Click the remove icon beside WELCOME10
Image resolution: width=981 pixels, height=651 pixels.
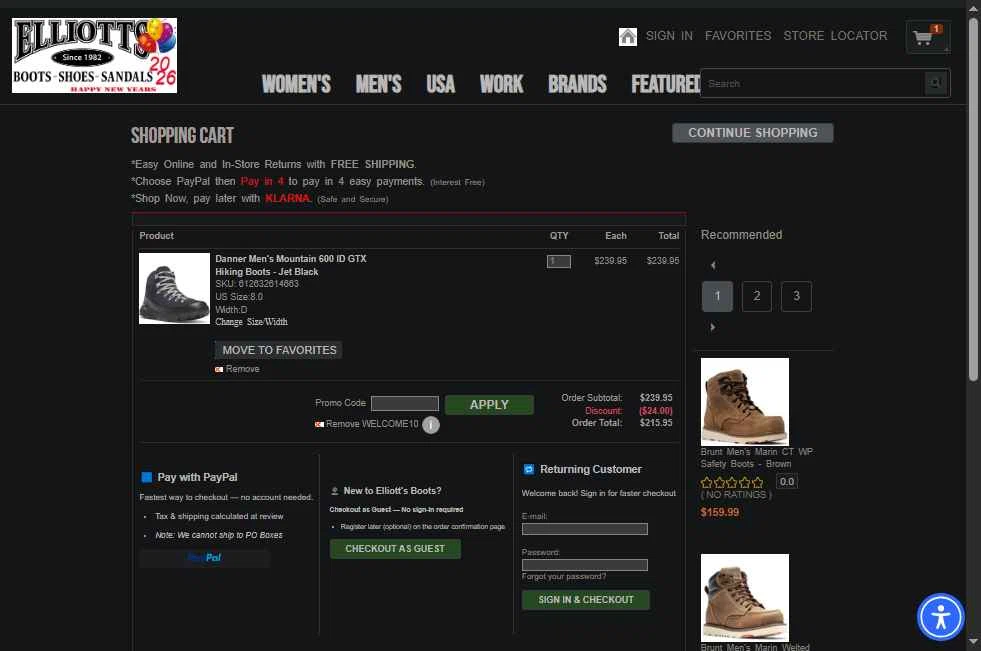[319, 424]
